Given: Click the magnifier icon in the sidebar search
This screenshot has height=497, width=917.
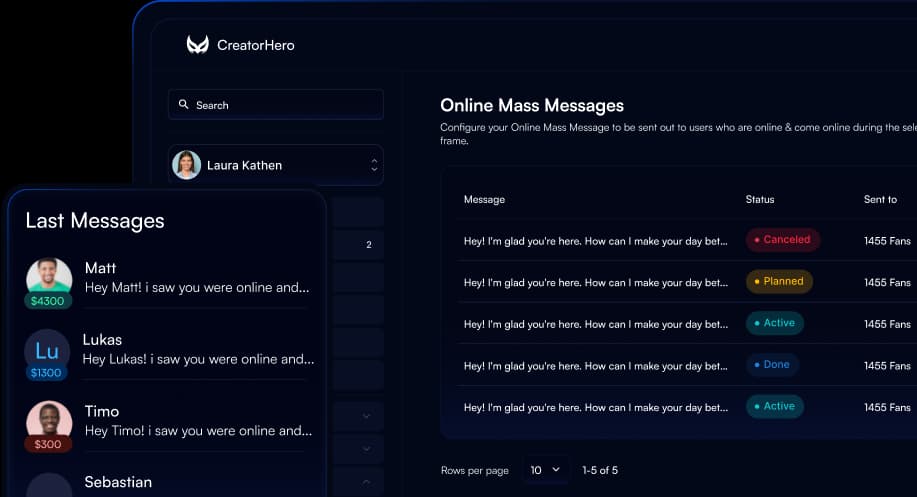Looking at the screenshot, I should tap(184, 105).
